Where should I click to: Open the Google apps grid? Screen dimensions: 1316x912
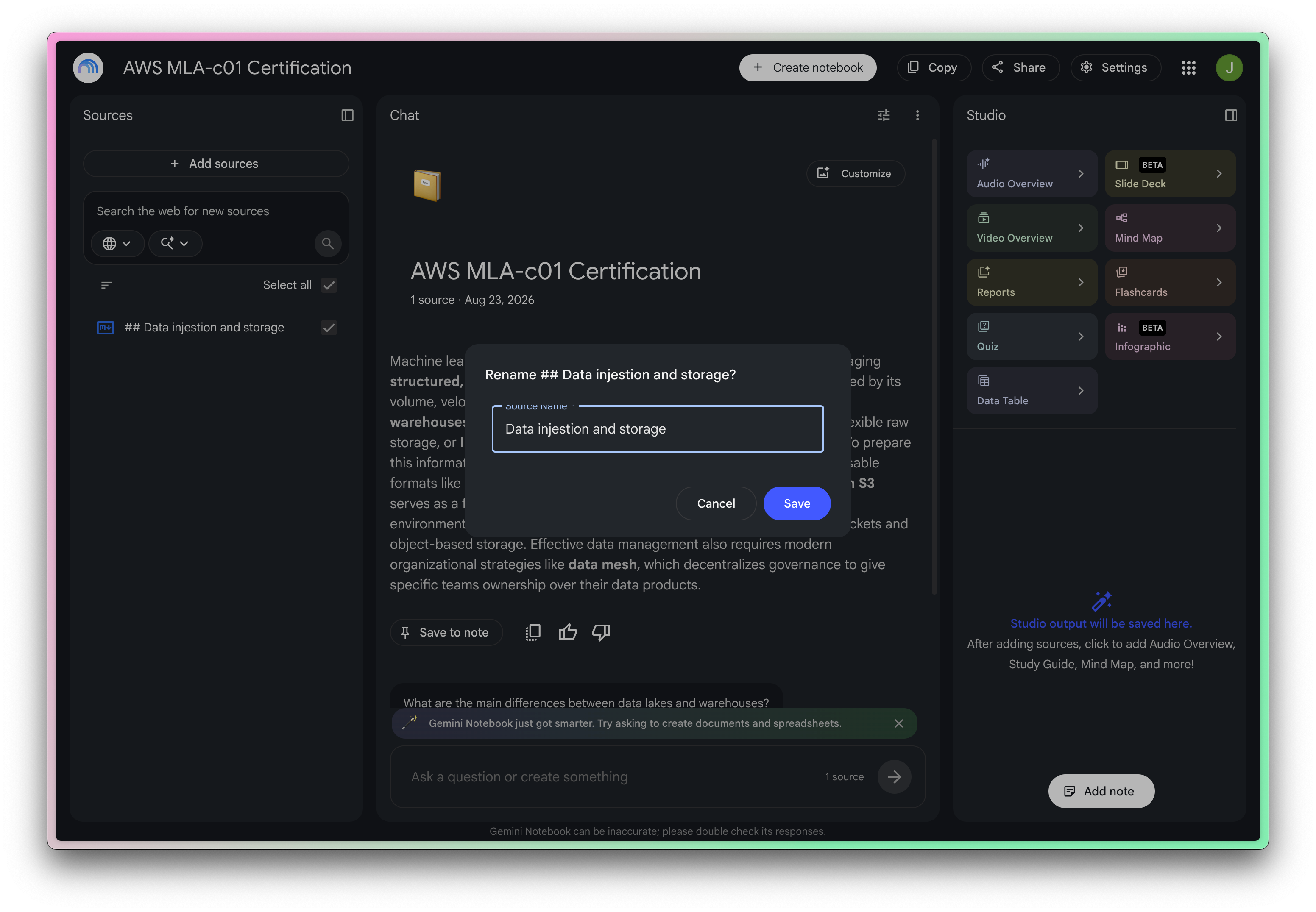[1188, 68]
